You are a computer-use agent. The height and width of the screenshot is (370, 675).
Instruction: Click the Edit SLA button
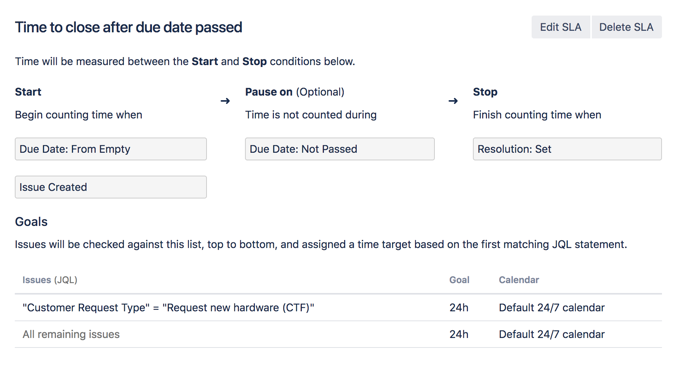click(560, 27)
